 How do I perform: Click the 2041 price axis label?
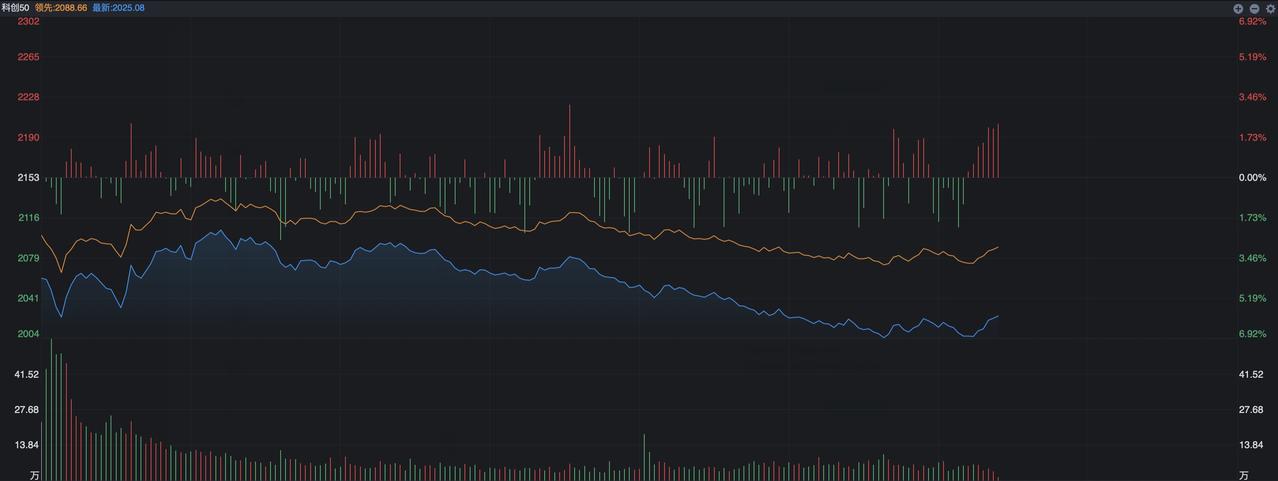(28, 298)
